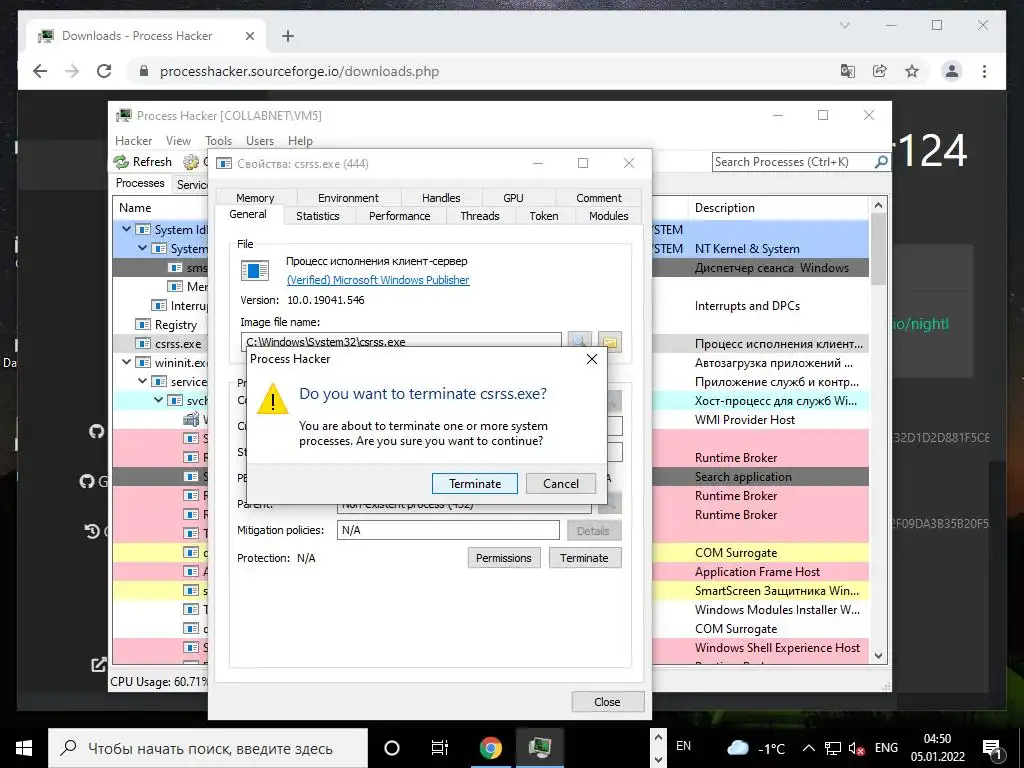The width and height of the screenshot is (1024, 768).
Task: Click the Mitigation policies field
Action: pos(448,530)
